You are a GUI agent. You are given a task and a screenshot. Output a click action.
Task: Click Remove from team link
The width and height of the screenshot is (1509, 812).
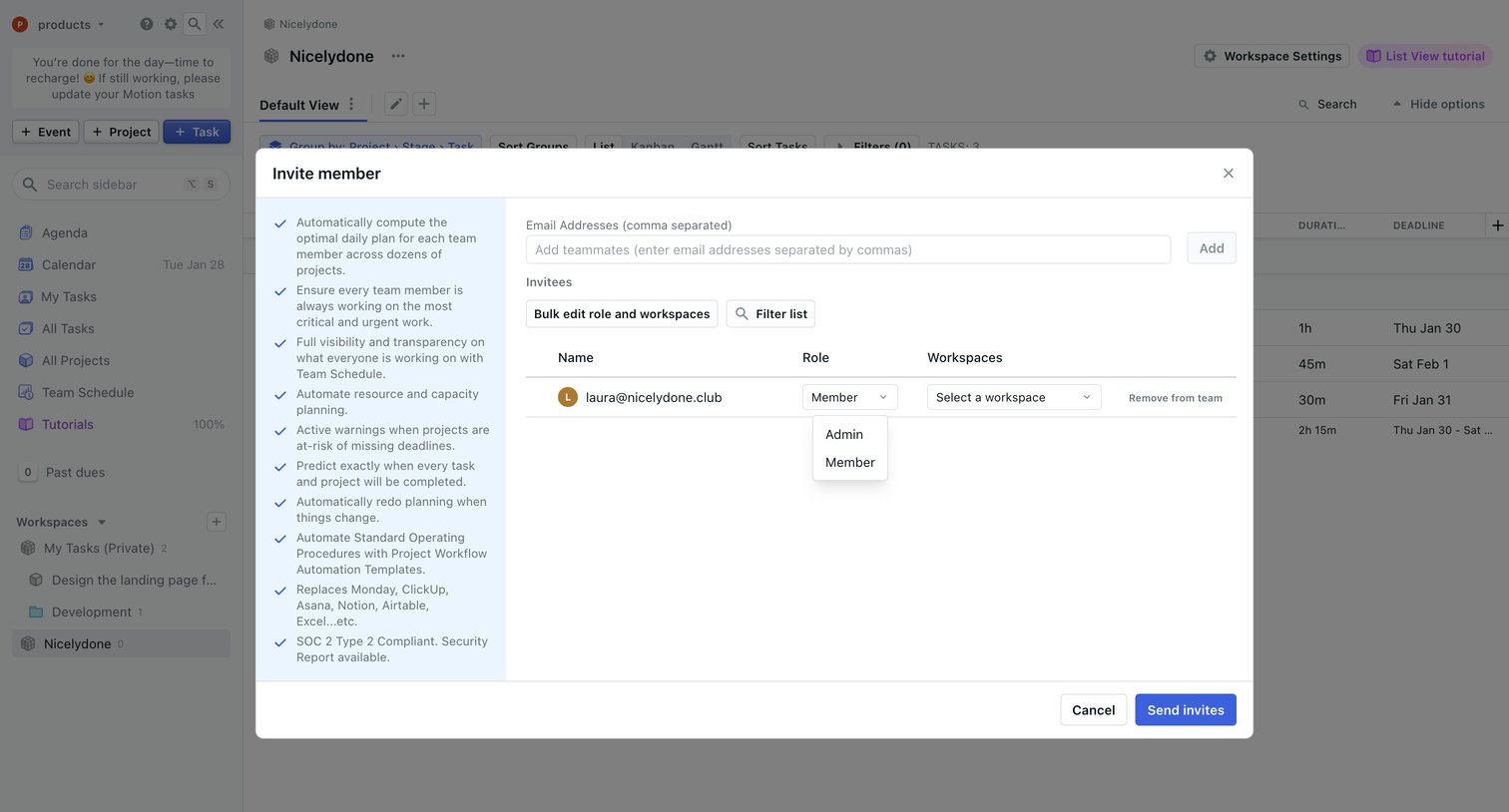[1176, 398]
